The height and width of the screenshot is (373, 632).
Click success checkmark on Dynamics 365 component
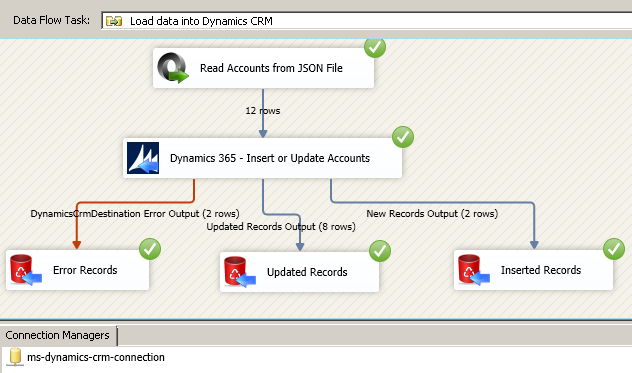[403, 137]
